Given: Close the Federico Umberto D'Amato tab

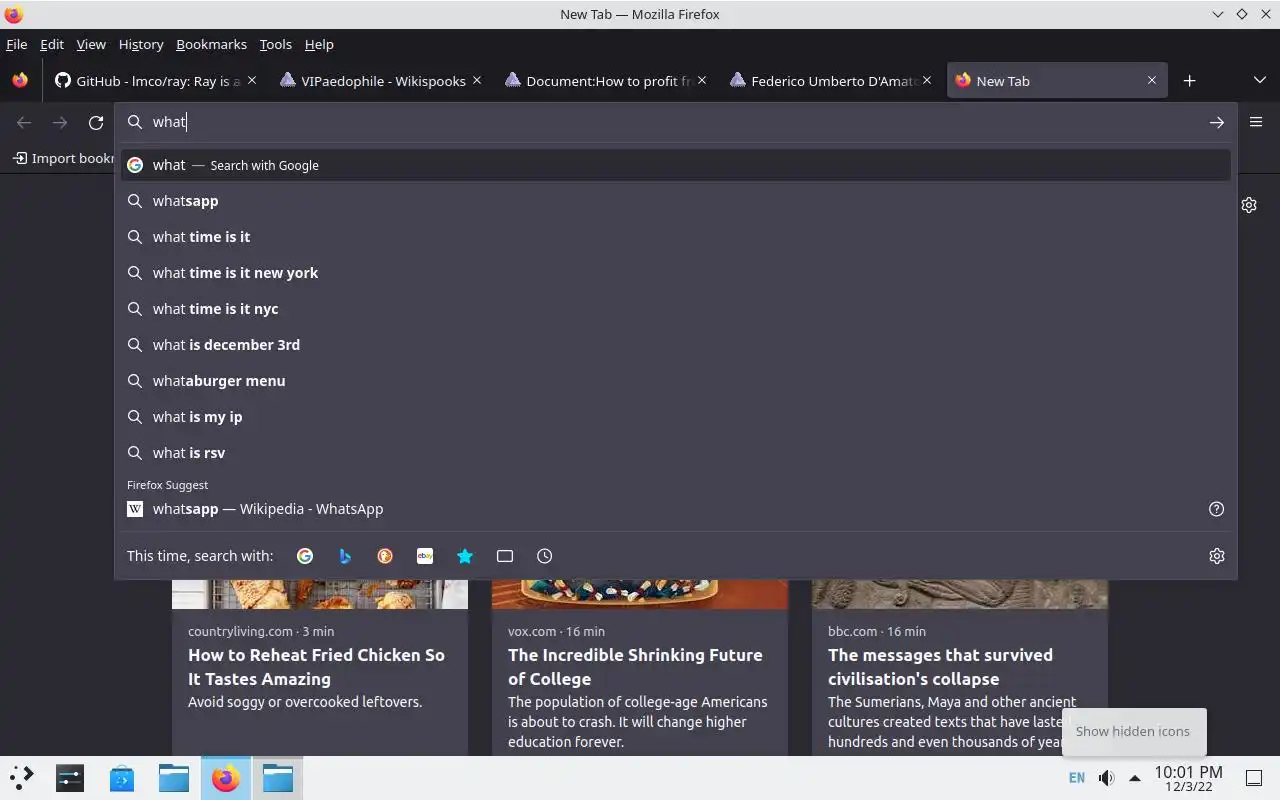Looking at the screenshot, I should 927,80.
